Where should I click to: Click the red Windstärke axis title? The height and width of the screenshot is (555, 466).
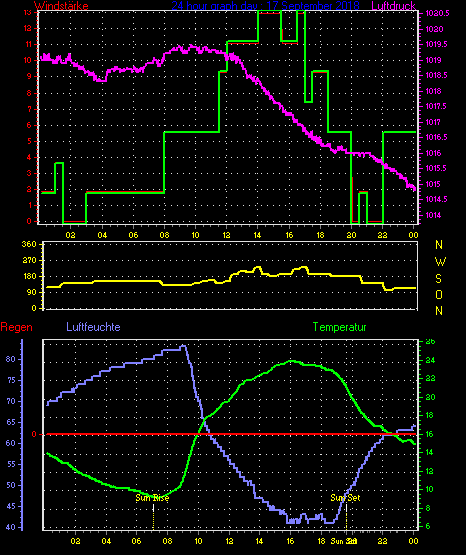(61, 6)
